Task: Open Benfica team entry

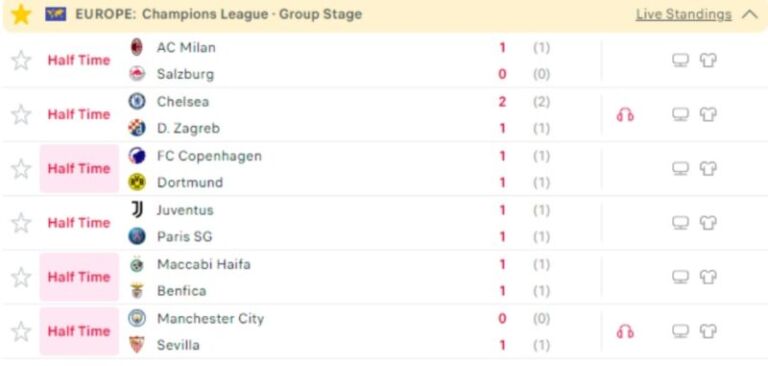Action: click(x=181, y=291)
